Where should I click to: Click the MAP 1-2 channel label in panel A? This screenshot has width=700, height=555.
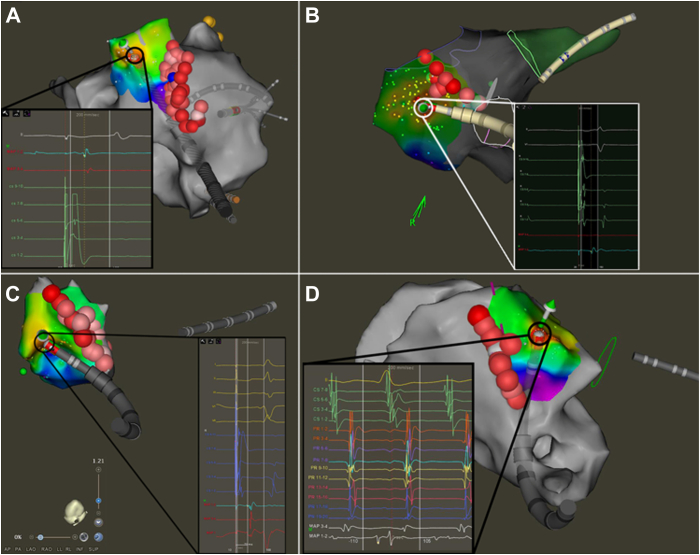point(15,152)
